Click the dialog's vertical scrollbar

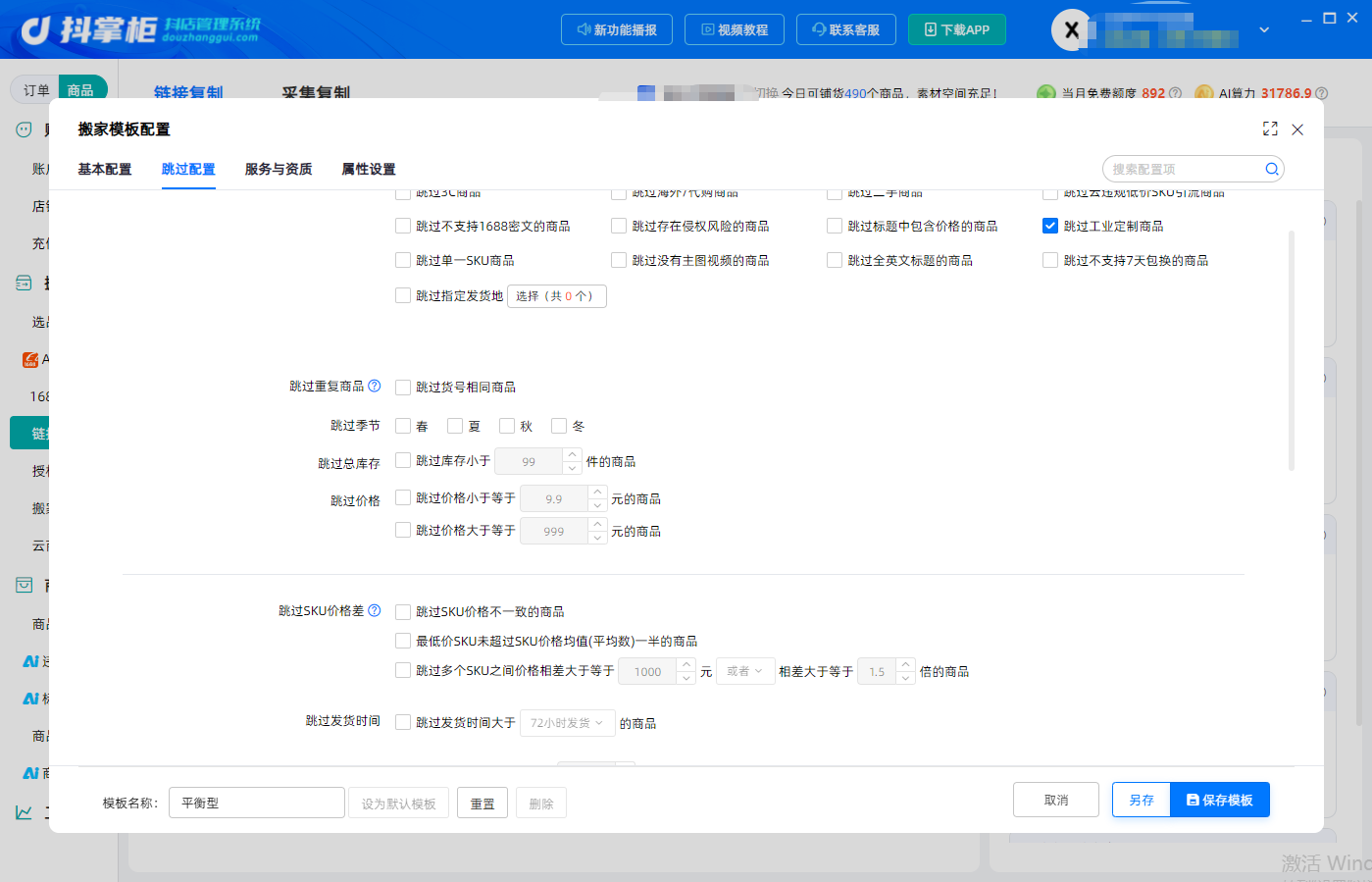tap(1291, 350)
